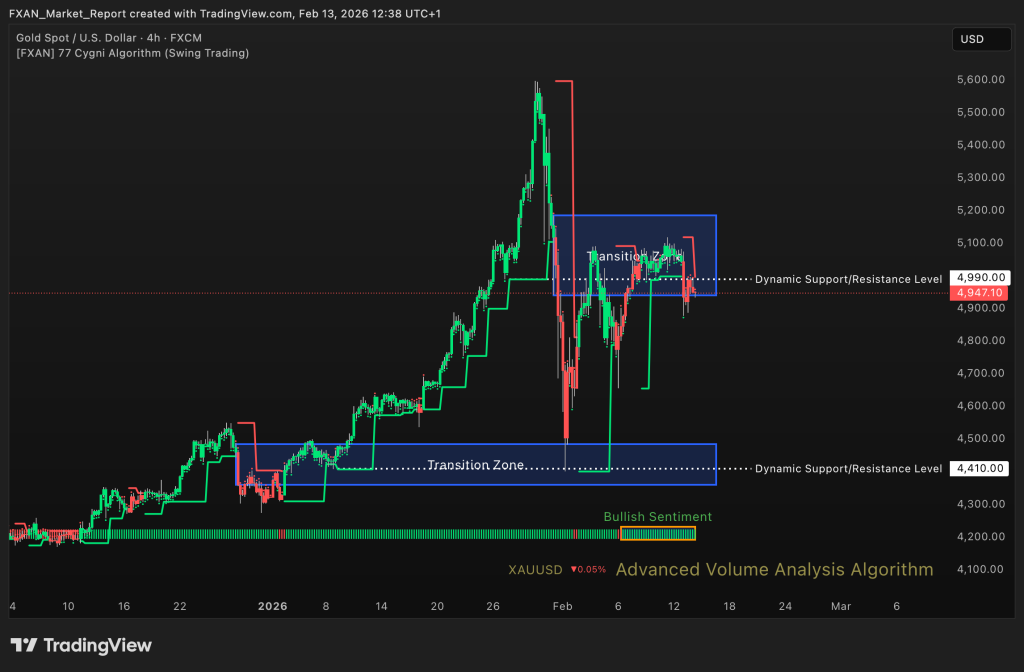Screen dimensions: 1024x672
Task: Click the 4,990.00 price label
Action: (x=979, y=277)
